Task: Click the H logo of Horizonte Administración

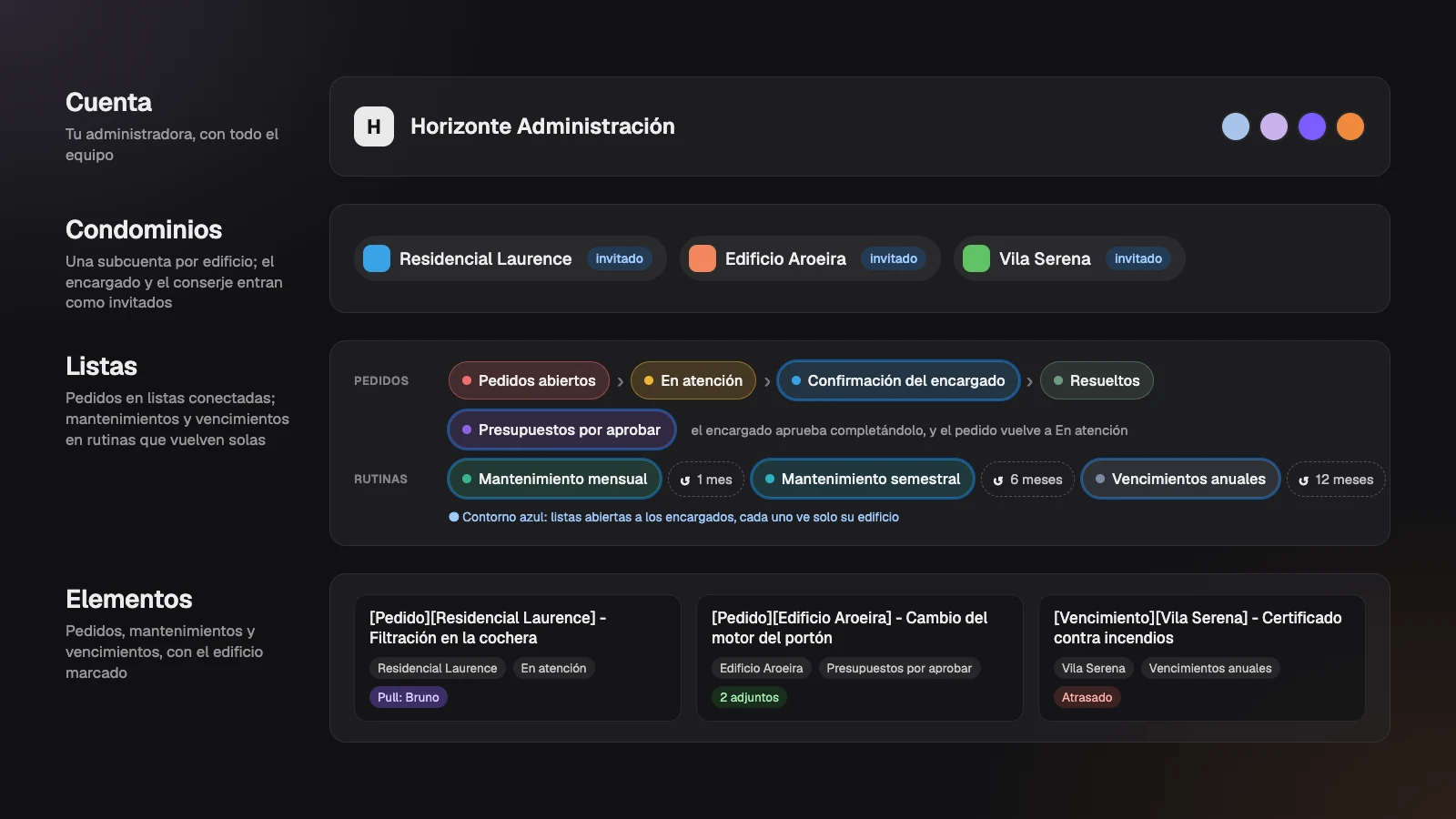Action: 374,126
